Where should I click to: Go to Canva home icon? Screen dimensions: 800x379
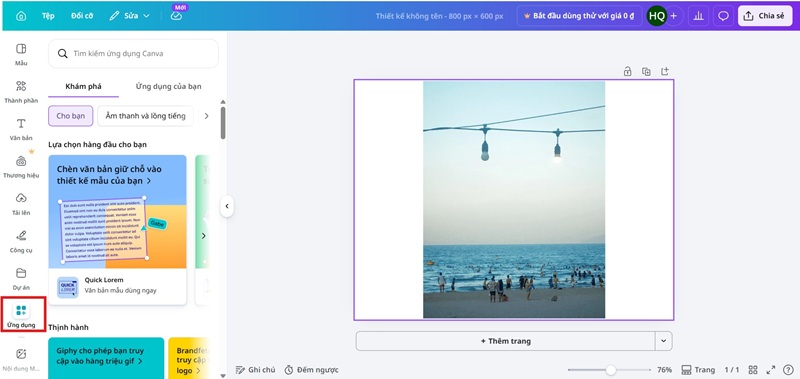(x=21, y=16)
